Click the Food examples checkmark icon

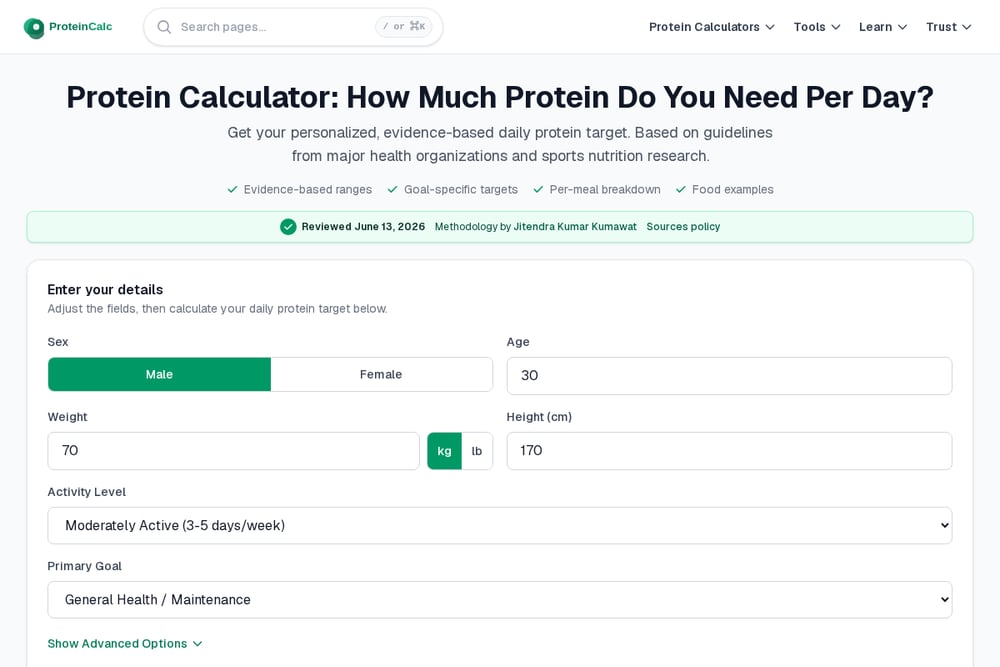click(x=680, y=189)
